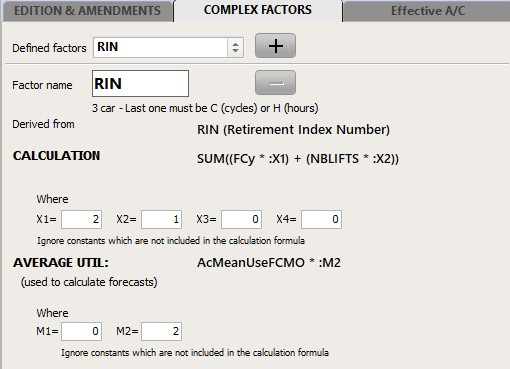Select the COMPLEX FACTORS tab

point(258,10)
